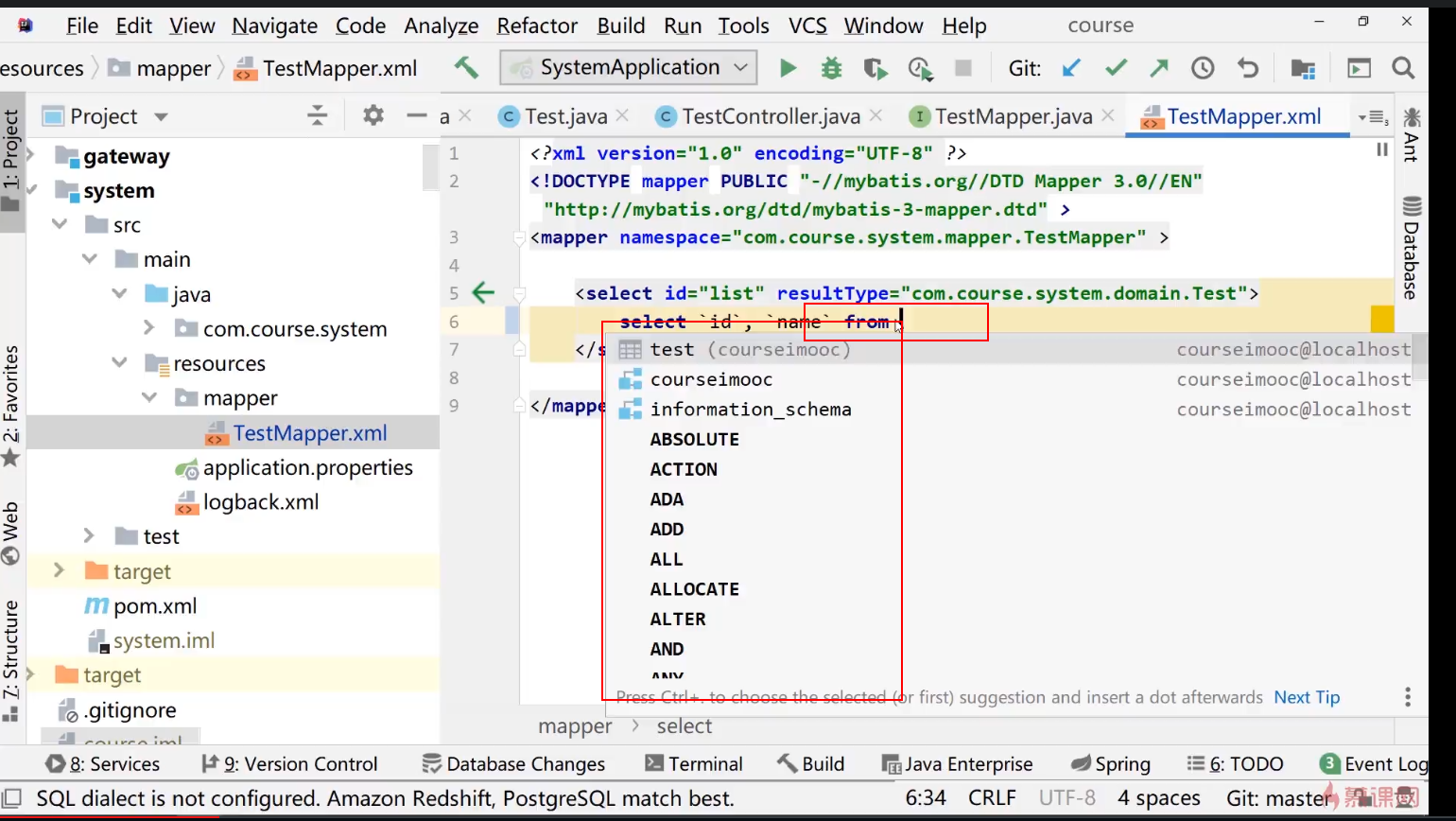Open SystemApplication run configuration dropdown
Image resolution: width=1456 pixels, height=821 pixels.
(x=629, y=67)
